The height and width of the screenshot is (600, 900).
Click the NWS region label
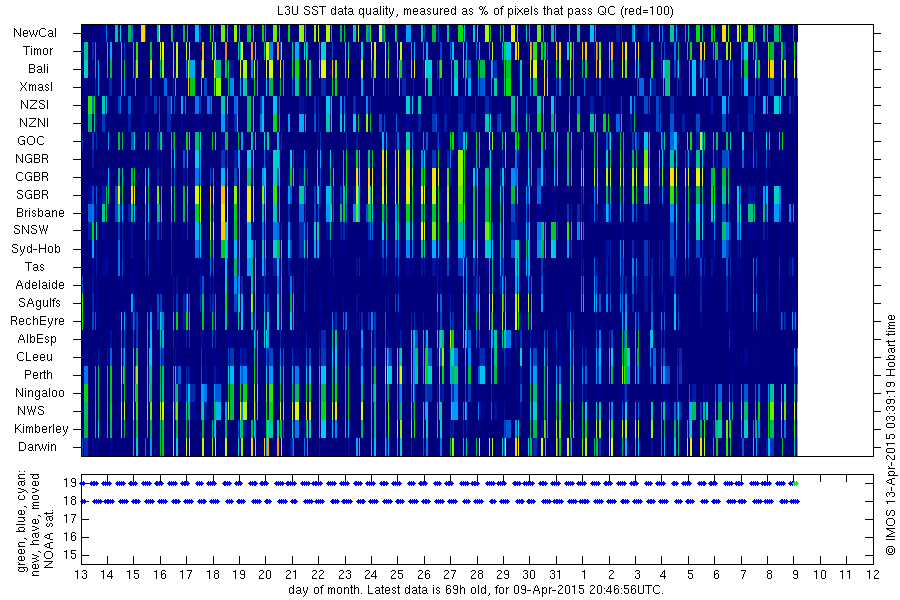tap(31, 411)
